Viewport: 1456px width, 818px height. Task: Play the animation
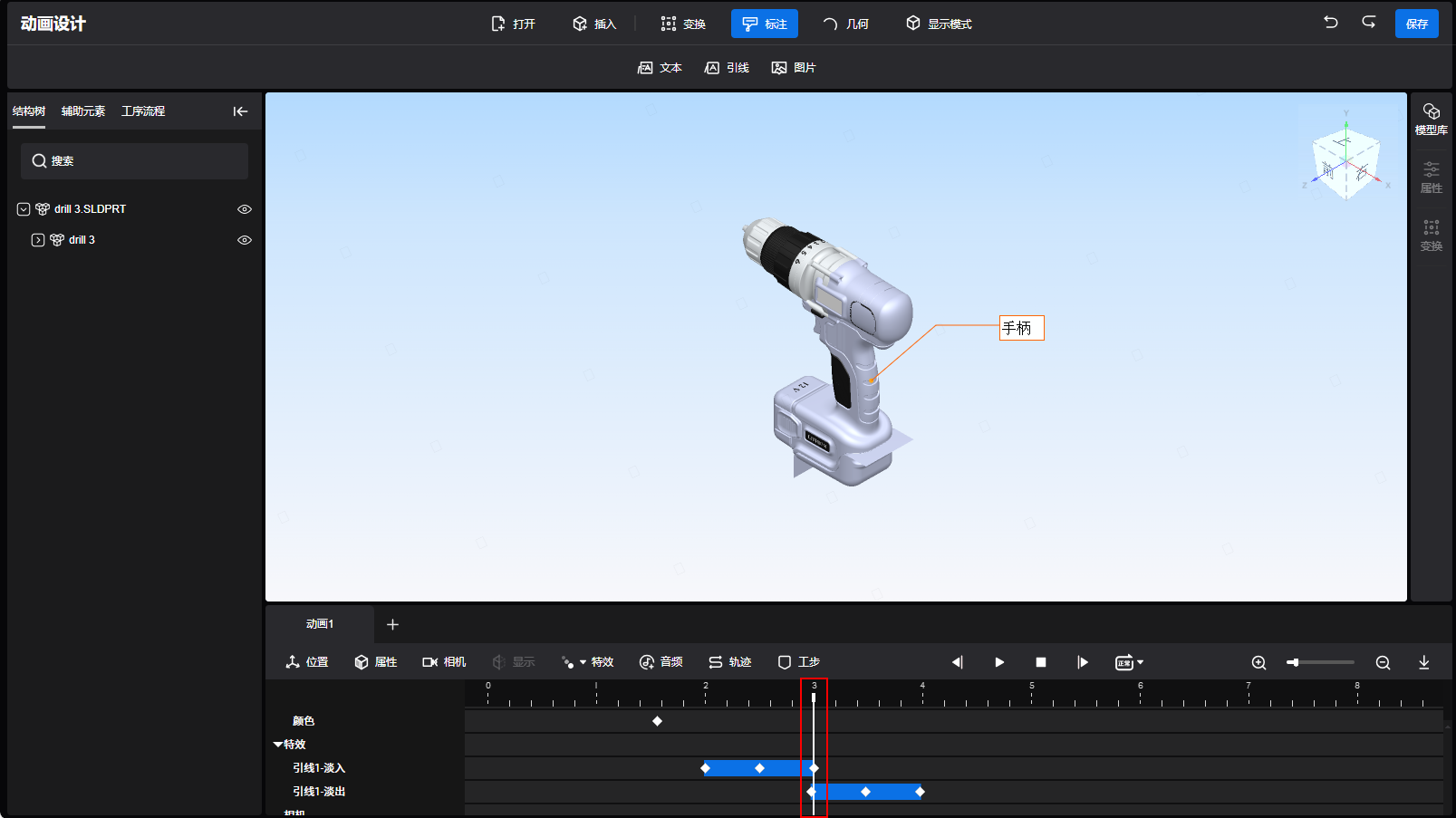tap(999, 662)
